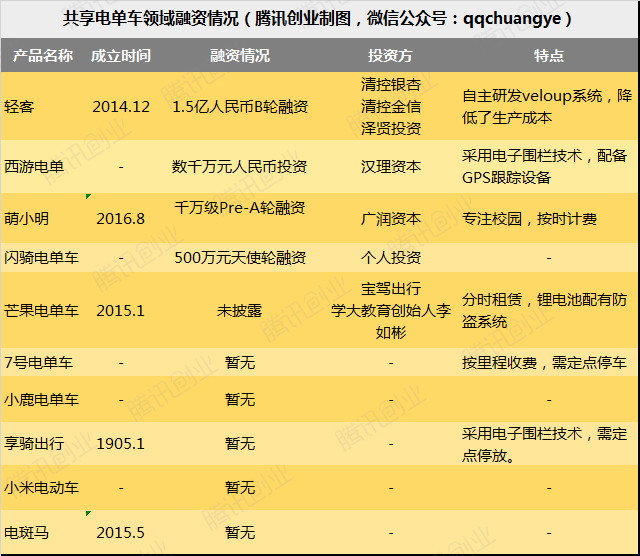Click the product name 小鹿电单车

click(42, 400)
